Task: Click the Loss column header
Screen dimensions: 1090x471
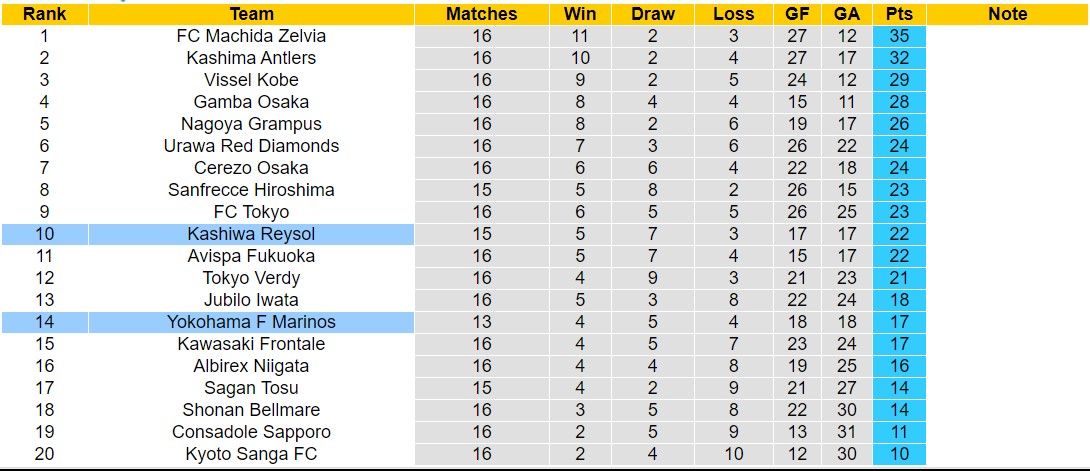Action: (734, 14)
